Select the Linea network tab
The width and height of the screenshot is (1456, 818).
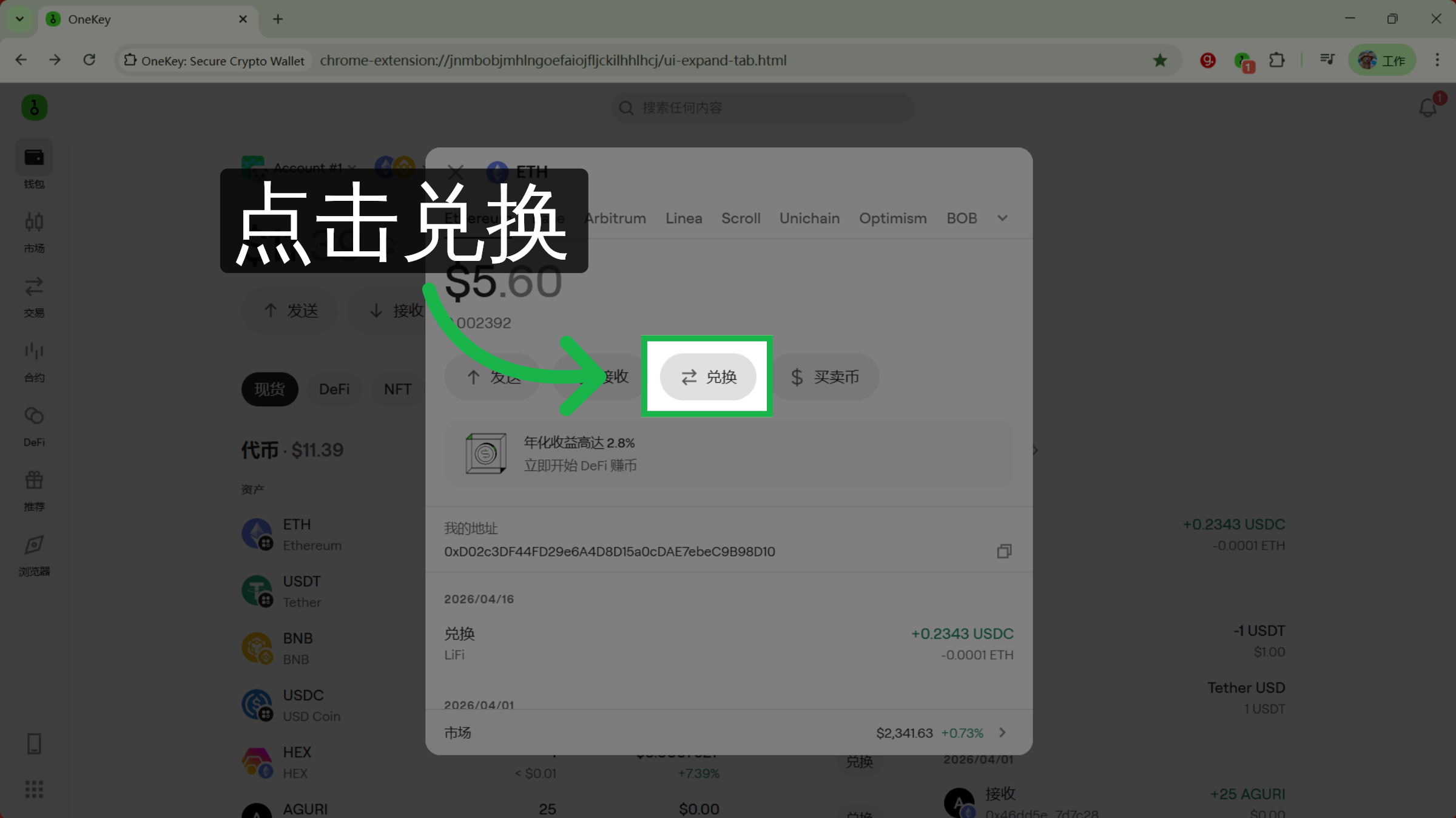(684, 218)
